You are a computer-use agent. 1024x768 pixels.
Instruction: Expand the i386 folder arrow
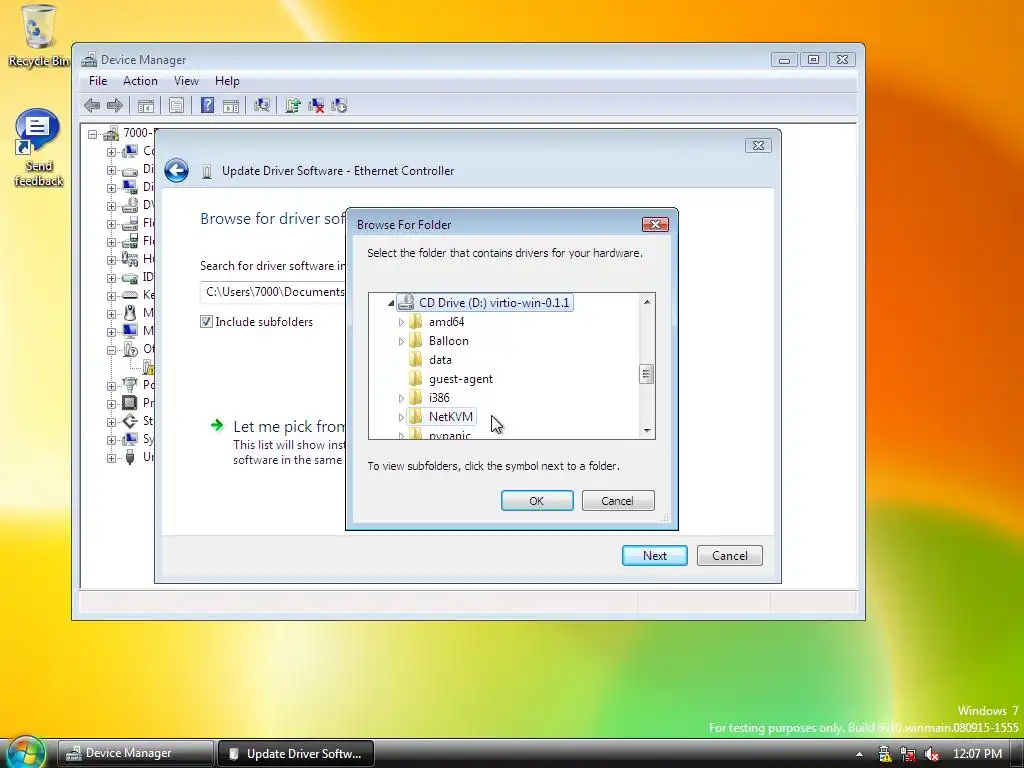[x=401, y=398]
